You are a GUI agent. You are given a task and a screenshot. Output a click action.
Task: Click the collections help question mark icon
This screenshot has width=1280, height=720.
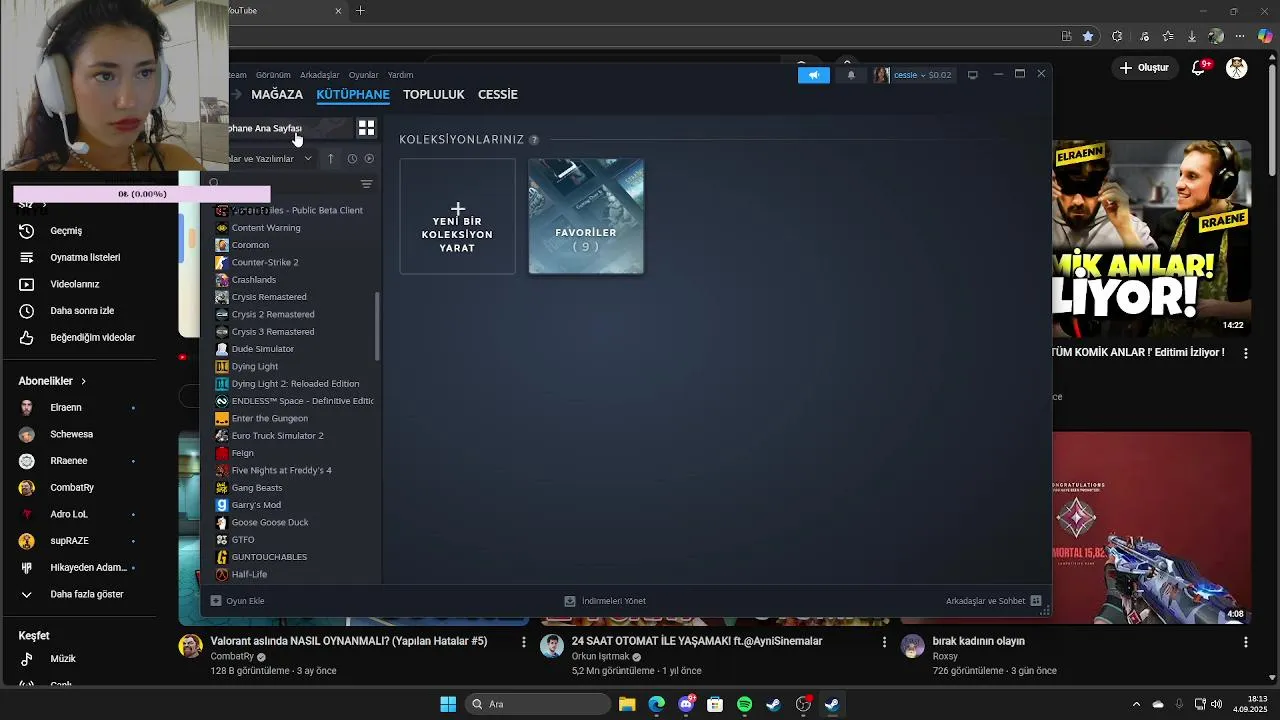click(x=534, y=140)
